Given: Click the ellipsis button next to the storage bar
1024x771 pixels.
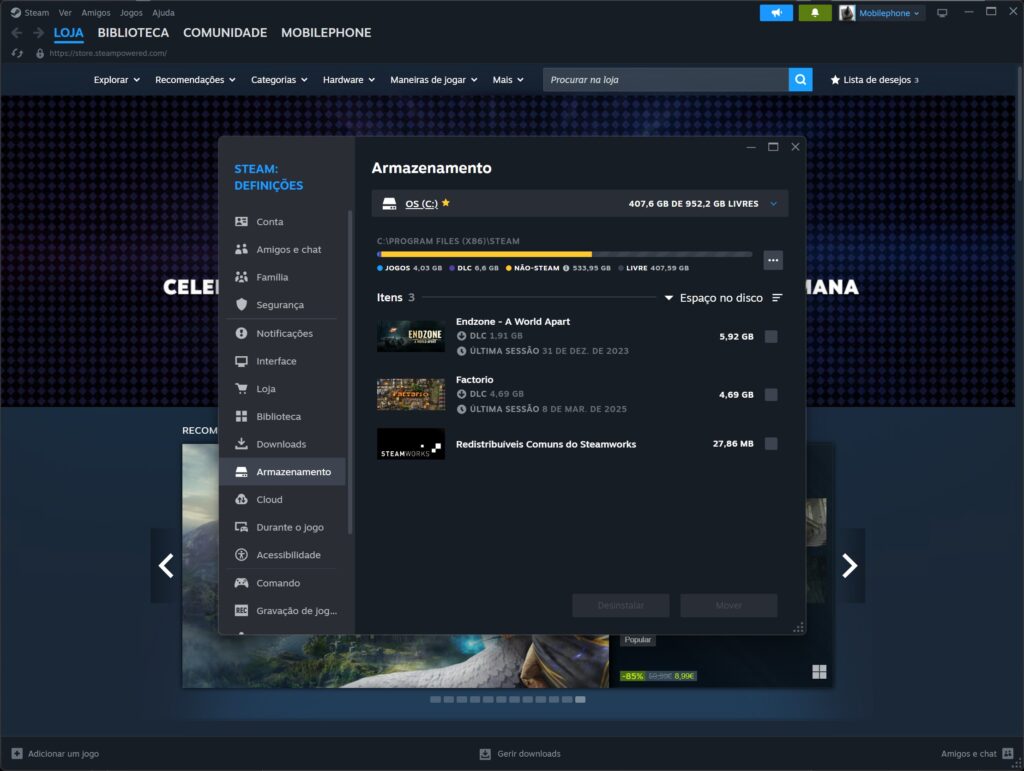Looking at the screenshot, I should coord(772,260).
